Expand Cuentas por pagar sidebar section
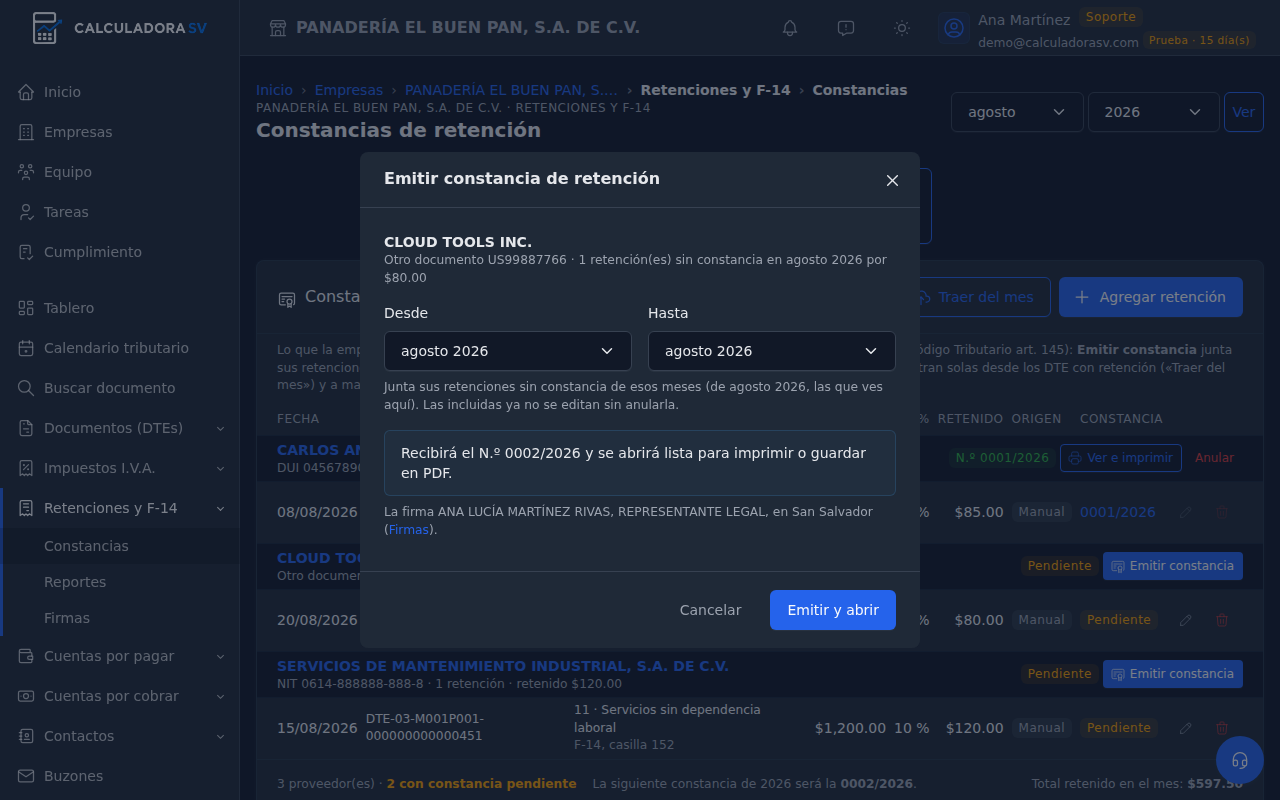The image size is (1280, 800). coord(120,656)
